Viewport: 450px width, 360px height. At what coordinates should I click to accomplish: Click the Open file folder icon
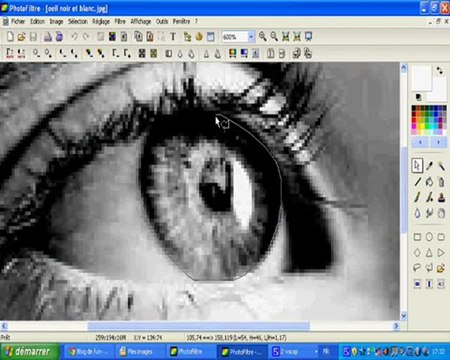(x=21, y=36)
